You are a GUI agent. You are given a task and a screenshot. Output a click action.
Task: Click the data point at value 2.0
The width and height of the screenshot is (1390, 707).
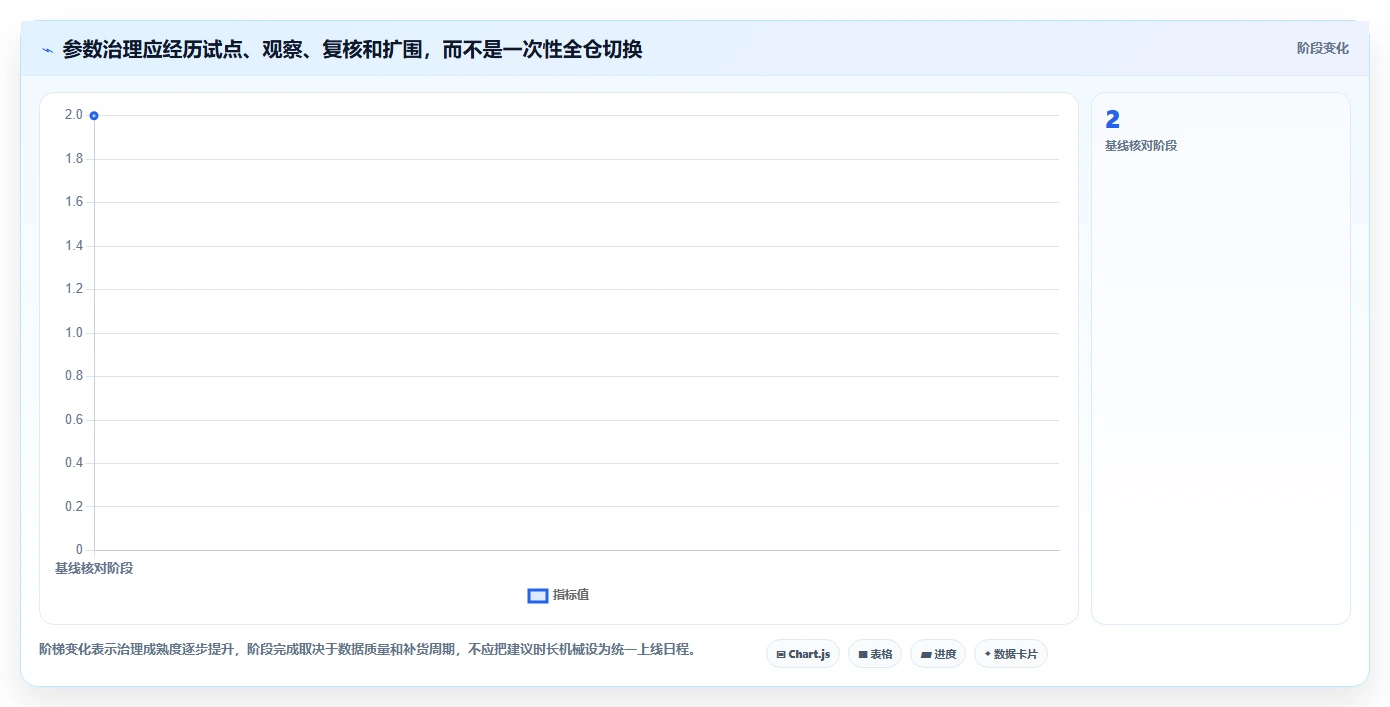pos(94,115)
